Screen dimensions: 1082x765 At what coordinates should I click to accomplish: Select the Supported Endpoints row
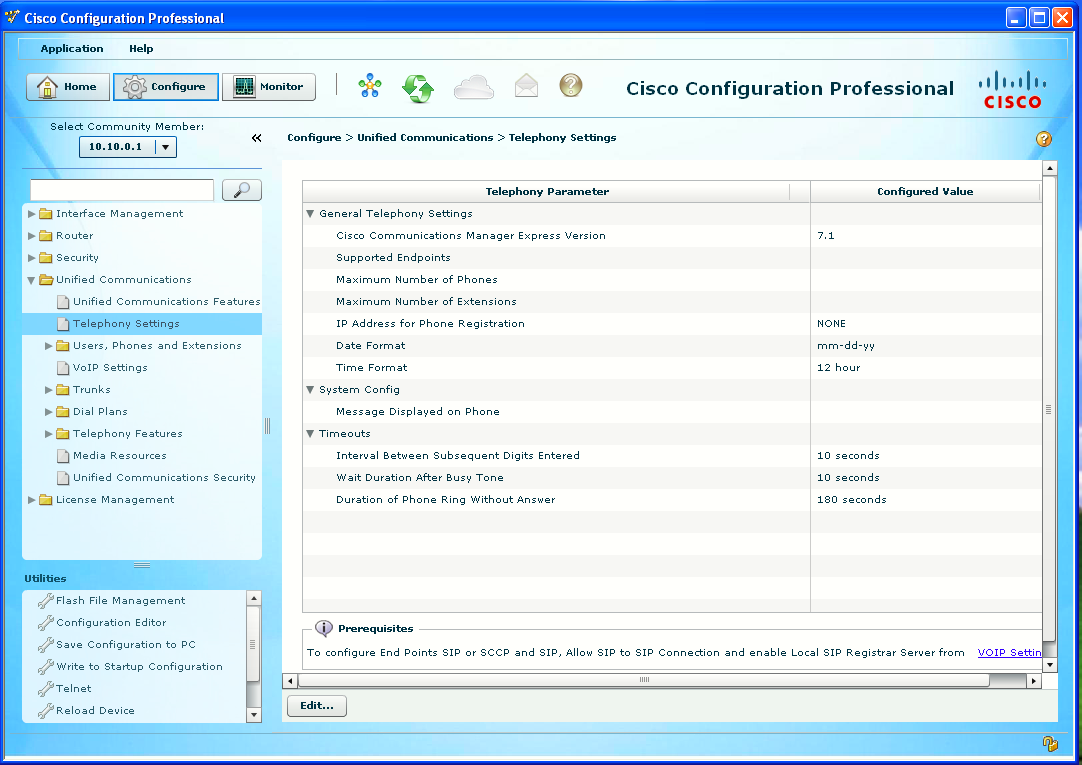click(x=672, y=258)
